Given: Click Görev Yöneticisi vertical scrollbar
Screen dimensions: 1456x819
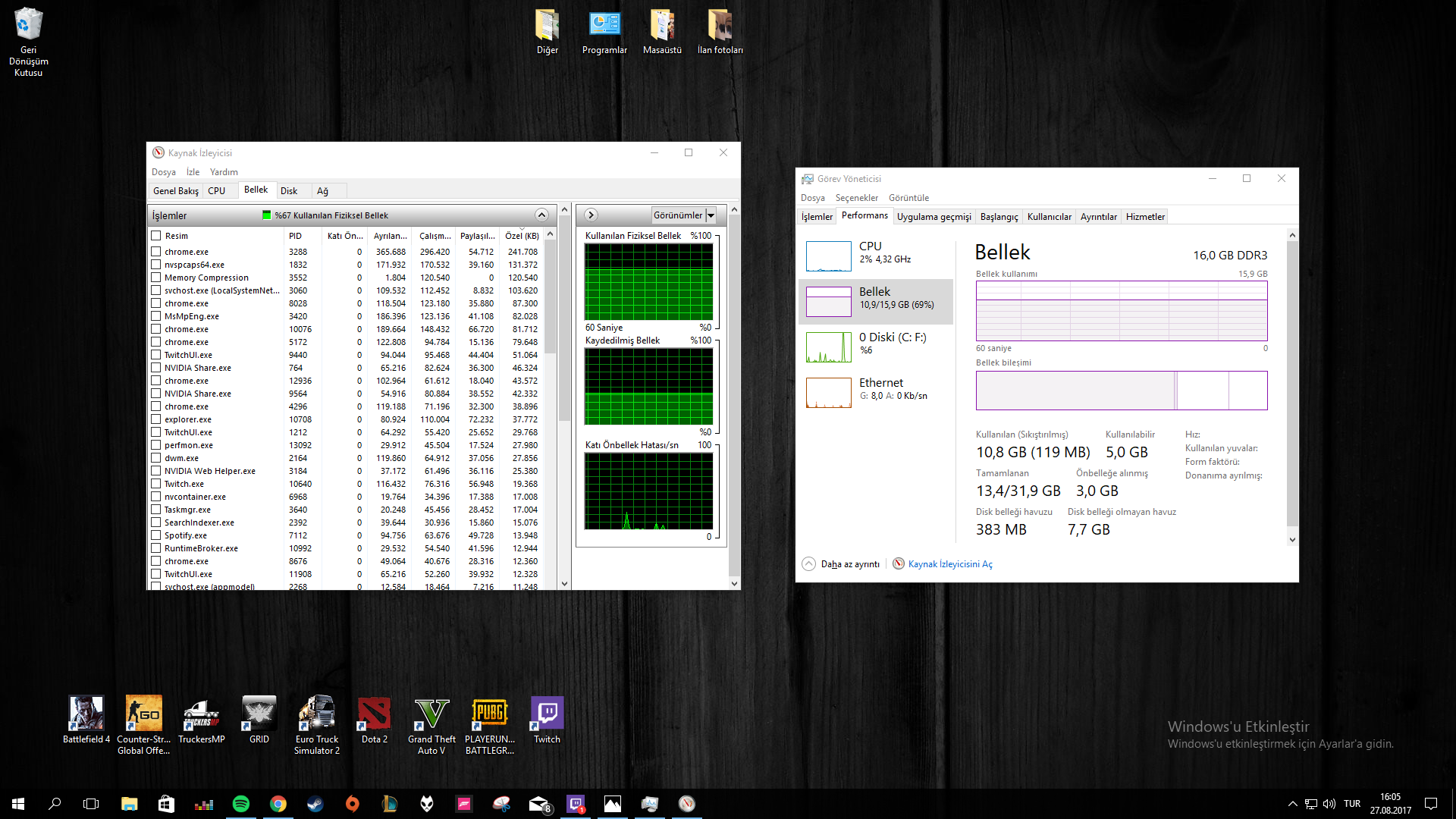Looking at the screenshot, I should click(1292, 383).
